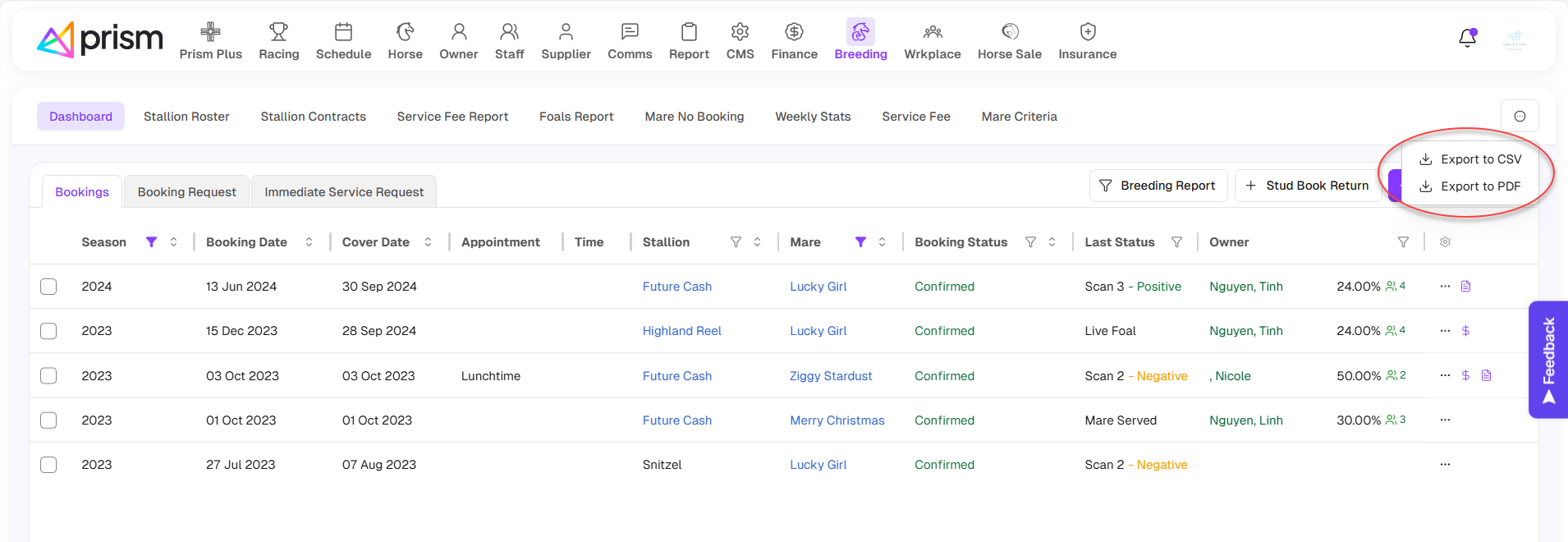Click dollar icon on Highland Reel row
1568x542 pixels.
(x=1465, y=331)
